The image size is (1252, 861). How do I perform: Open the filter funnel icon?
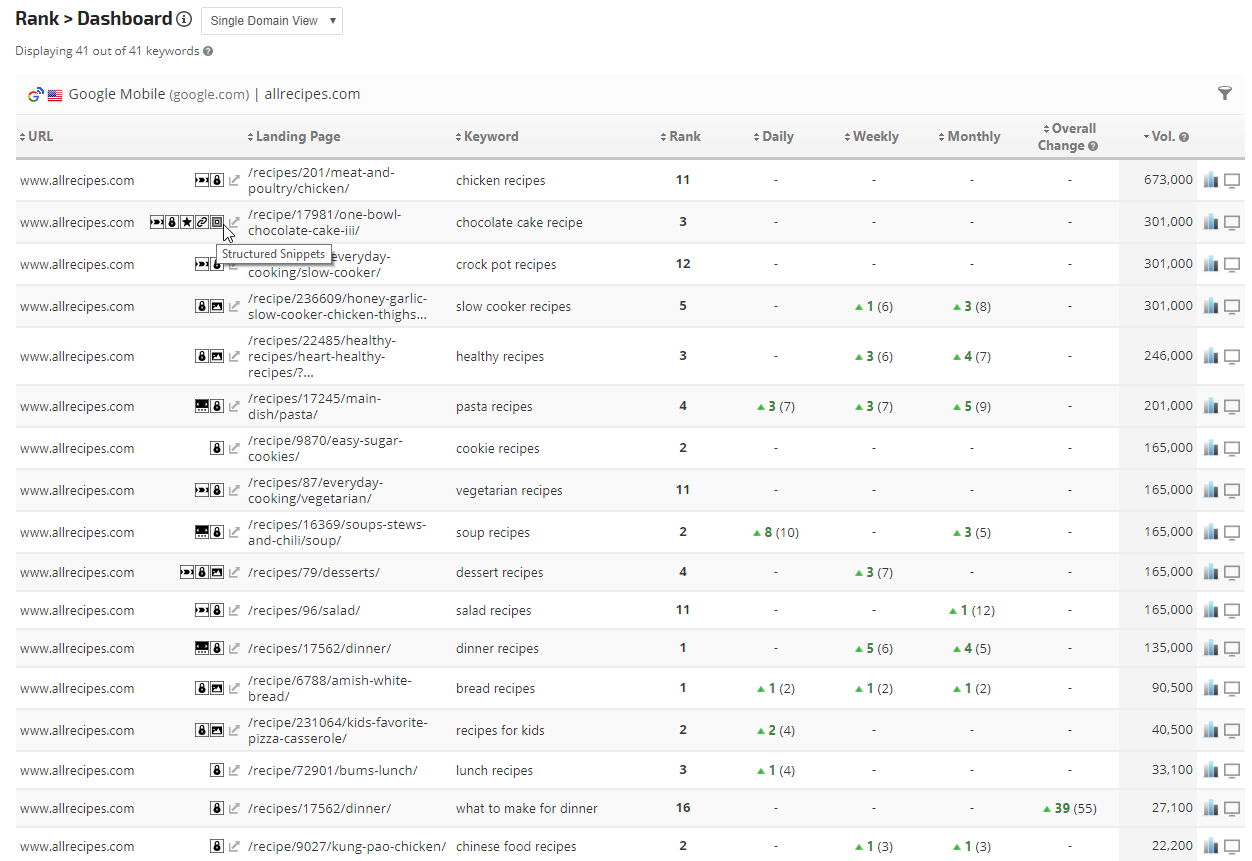(x=1225, y=93)
